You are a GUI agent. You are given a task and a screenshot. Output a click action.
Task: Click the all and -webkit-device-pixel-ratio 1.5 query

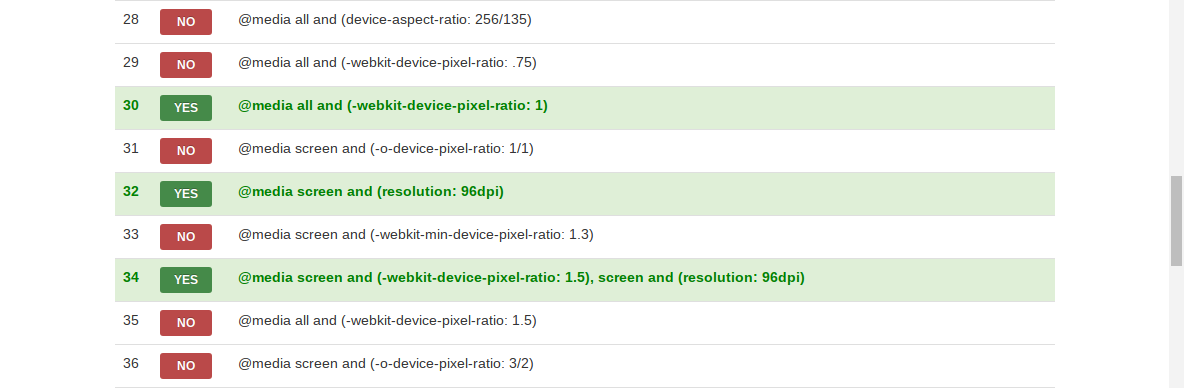pos(387,321)
